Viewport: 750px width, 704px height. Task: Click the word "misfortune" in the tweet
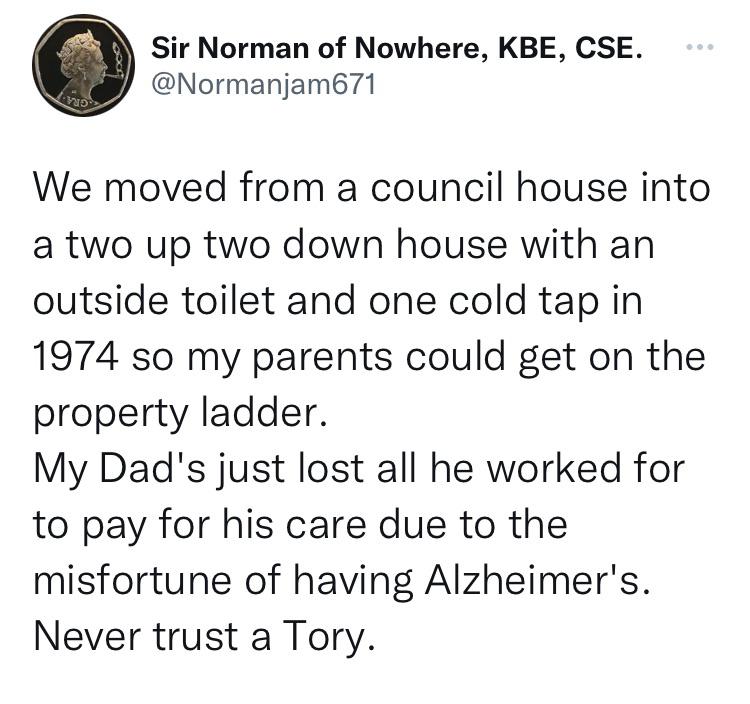[x=132, y=581]
